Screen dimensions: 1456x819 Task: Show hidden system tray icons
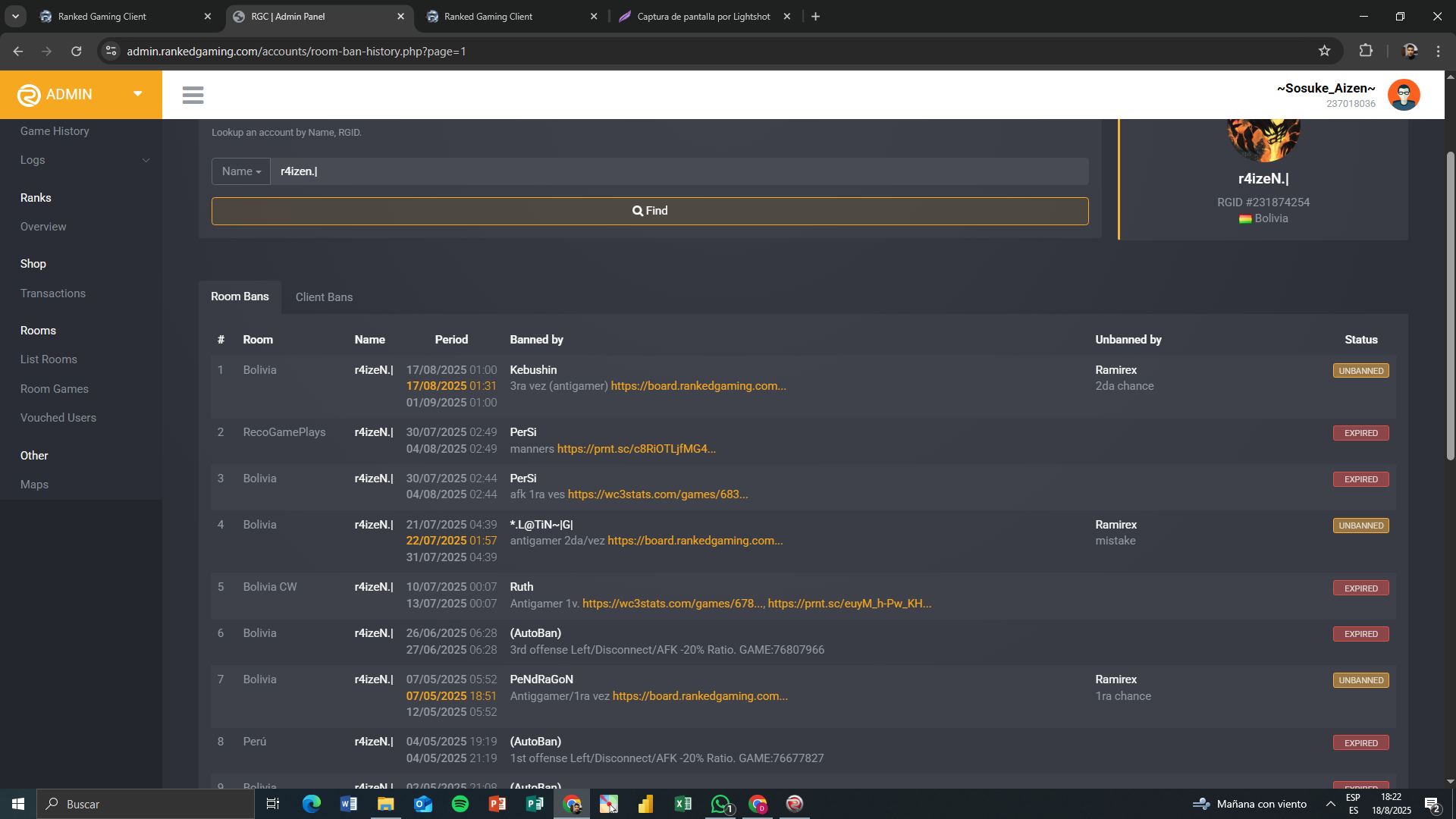(x=1330, y=804)
